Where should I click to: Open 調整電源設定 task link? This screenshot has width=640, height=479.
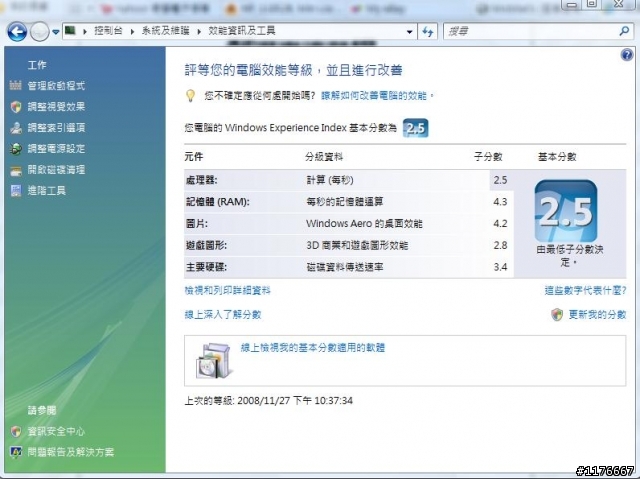[56, 149]
